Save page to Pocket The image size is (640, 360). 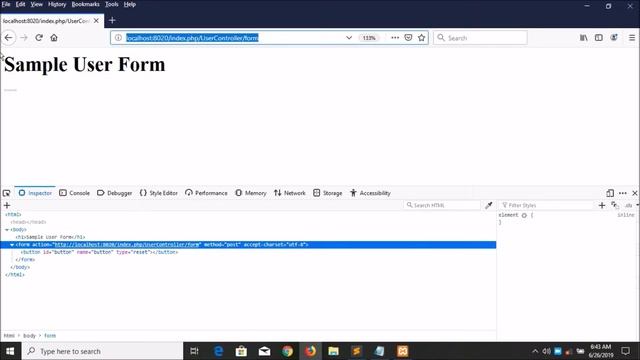(x=408, y=38)
